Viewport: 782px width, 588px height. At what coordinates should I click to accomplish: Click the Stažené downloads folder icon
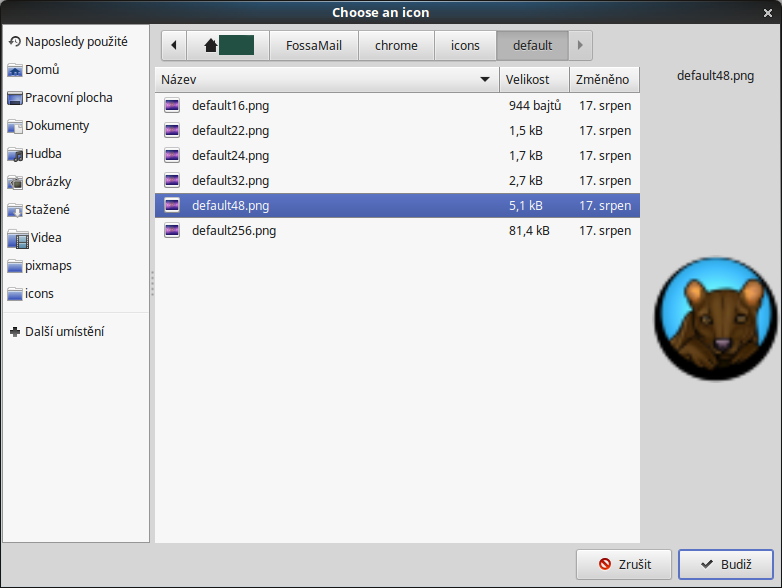(x=15, y=210)
